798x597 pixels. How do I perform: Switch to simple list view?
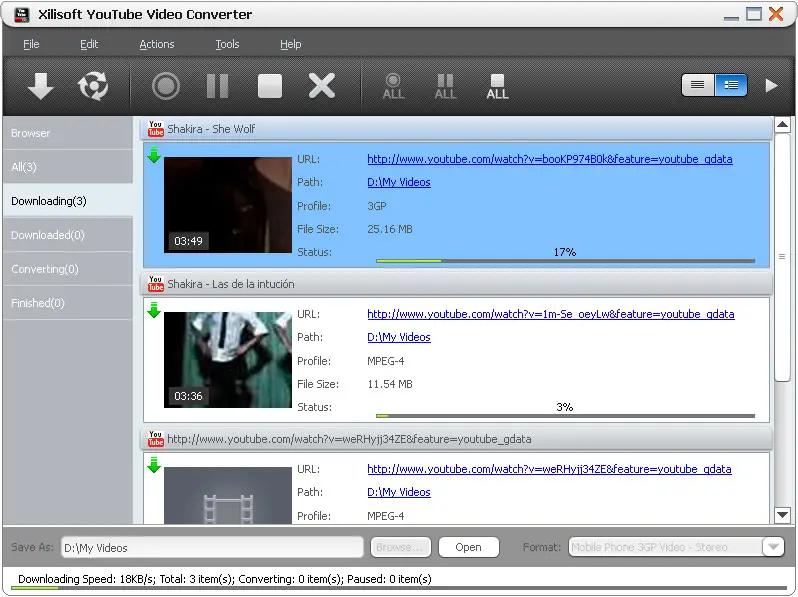tap(698, 85)
